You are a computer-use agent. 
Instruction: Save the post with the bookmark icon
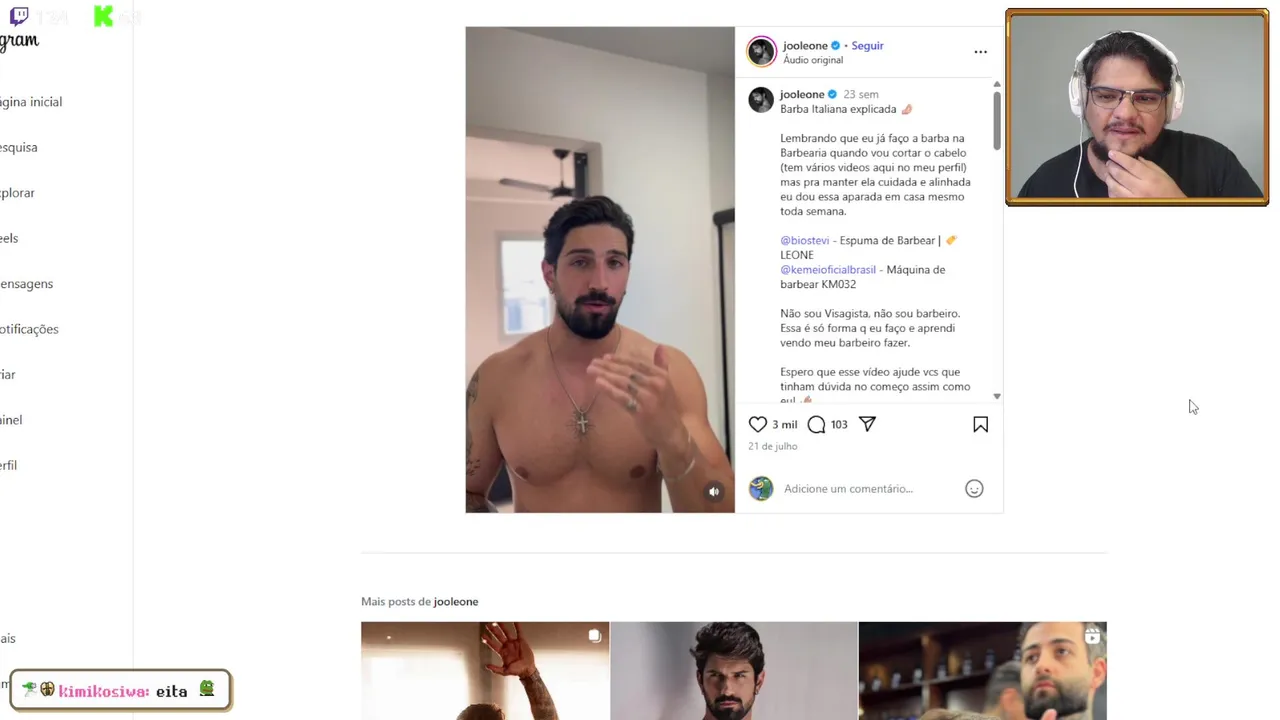[980, 424]
